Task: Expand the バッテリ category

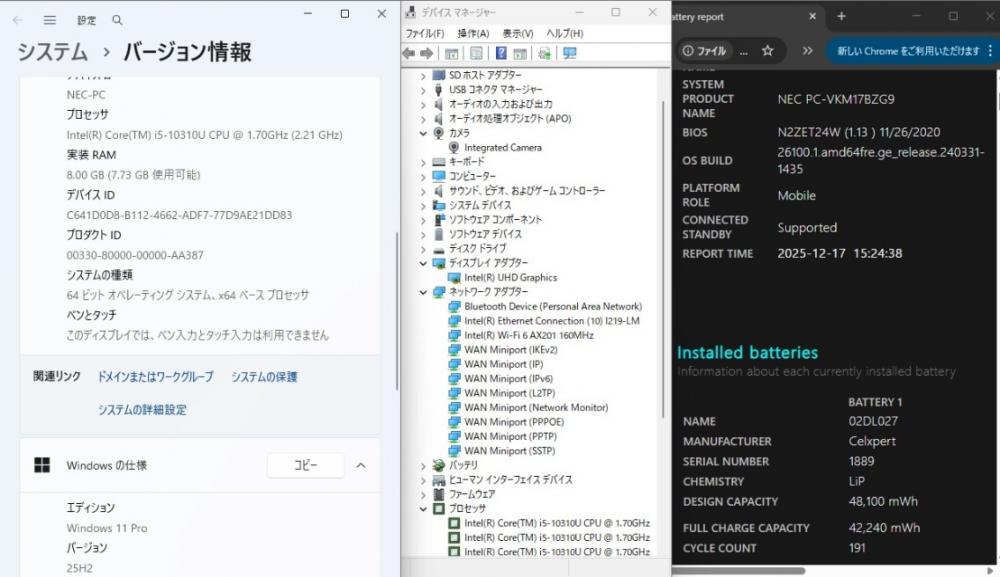Action: [x=423, y=465]
